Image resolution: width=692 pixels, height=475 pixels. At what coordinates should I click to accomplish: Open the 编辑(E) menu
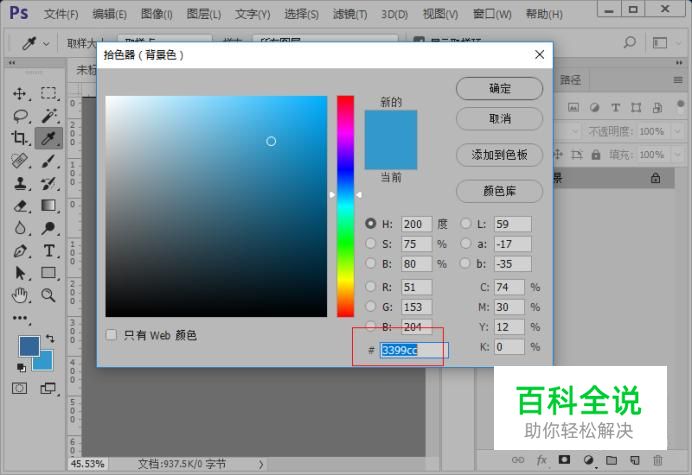pos(109,14)
